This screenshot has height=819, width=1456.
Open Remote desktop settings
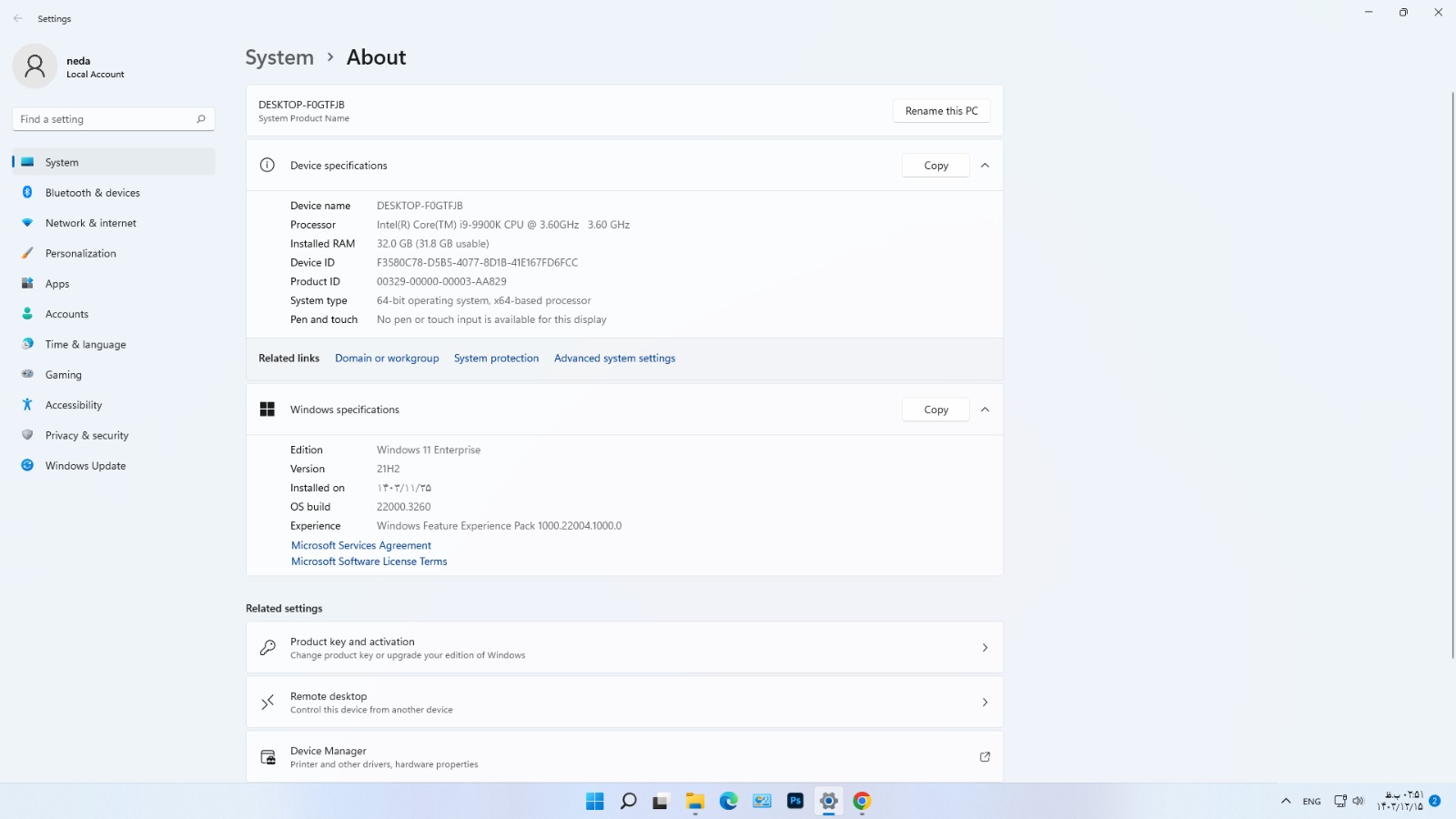pyautogui.click(x=624, y=703)
